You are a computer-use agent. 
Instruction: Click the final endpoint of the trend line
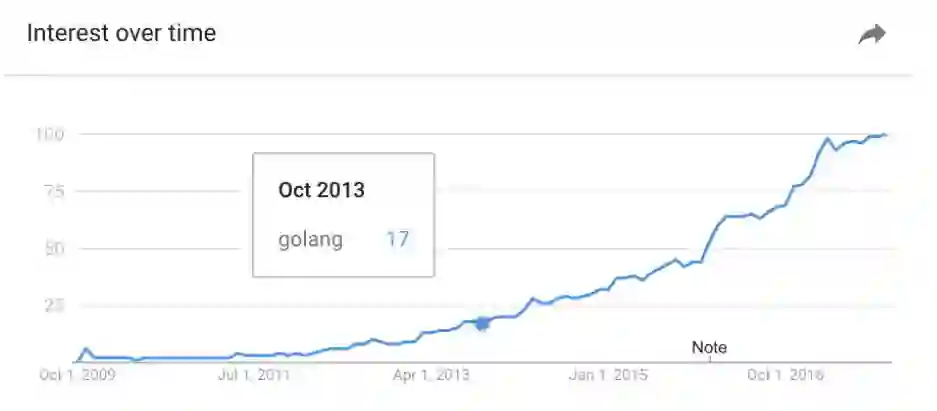(886, 134)
